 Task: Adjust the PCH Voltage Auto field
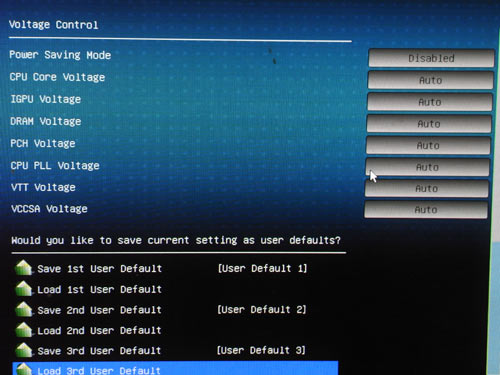click(x=428, y=146)
